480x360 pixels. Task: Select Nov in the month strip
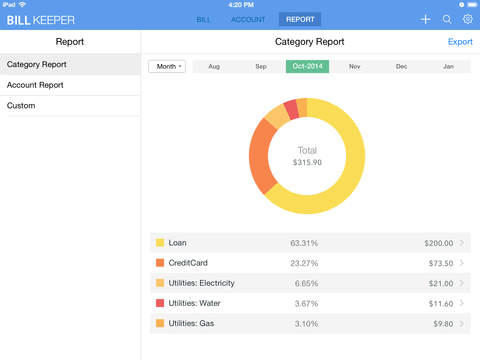point(354,66)
